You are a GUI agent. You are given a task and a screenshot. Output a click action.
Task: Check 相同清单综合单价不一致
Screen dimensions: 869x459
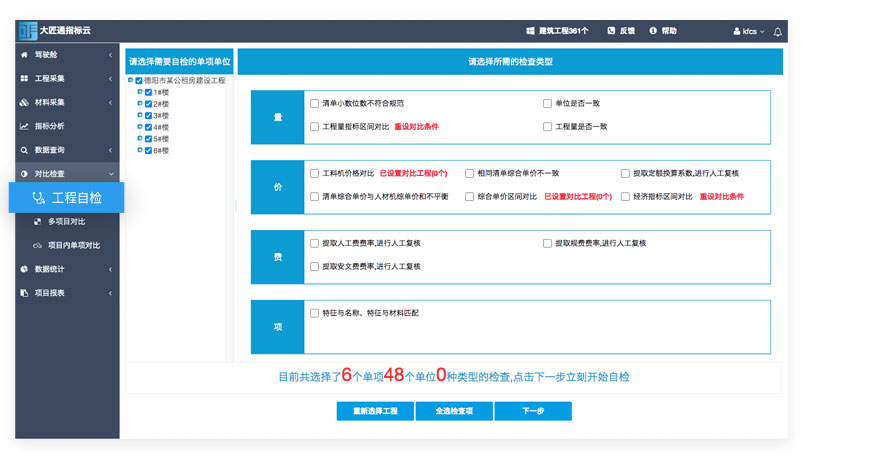click(469, 174)
